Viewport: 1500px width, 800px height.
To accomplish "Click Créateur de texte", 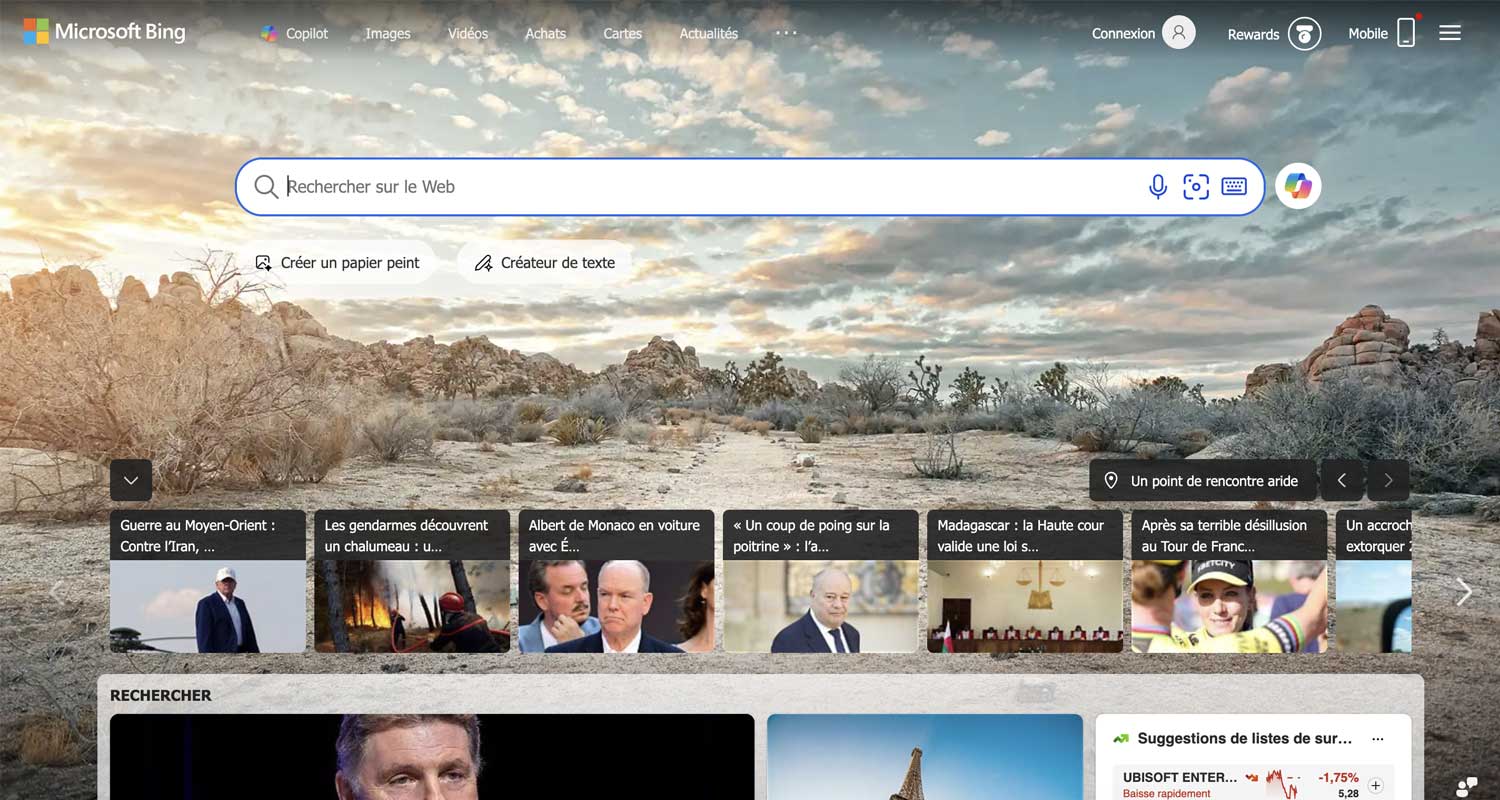I will point(545,263).
